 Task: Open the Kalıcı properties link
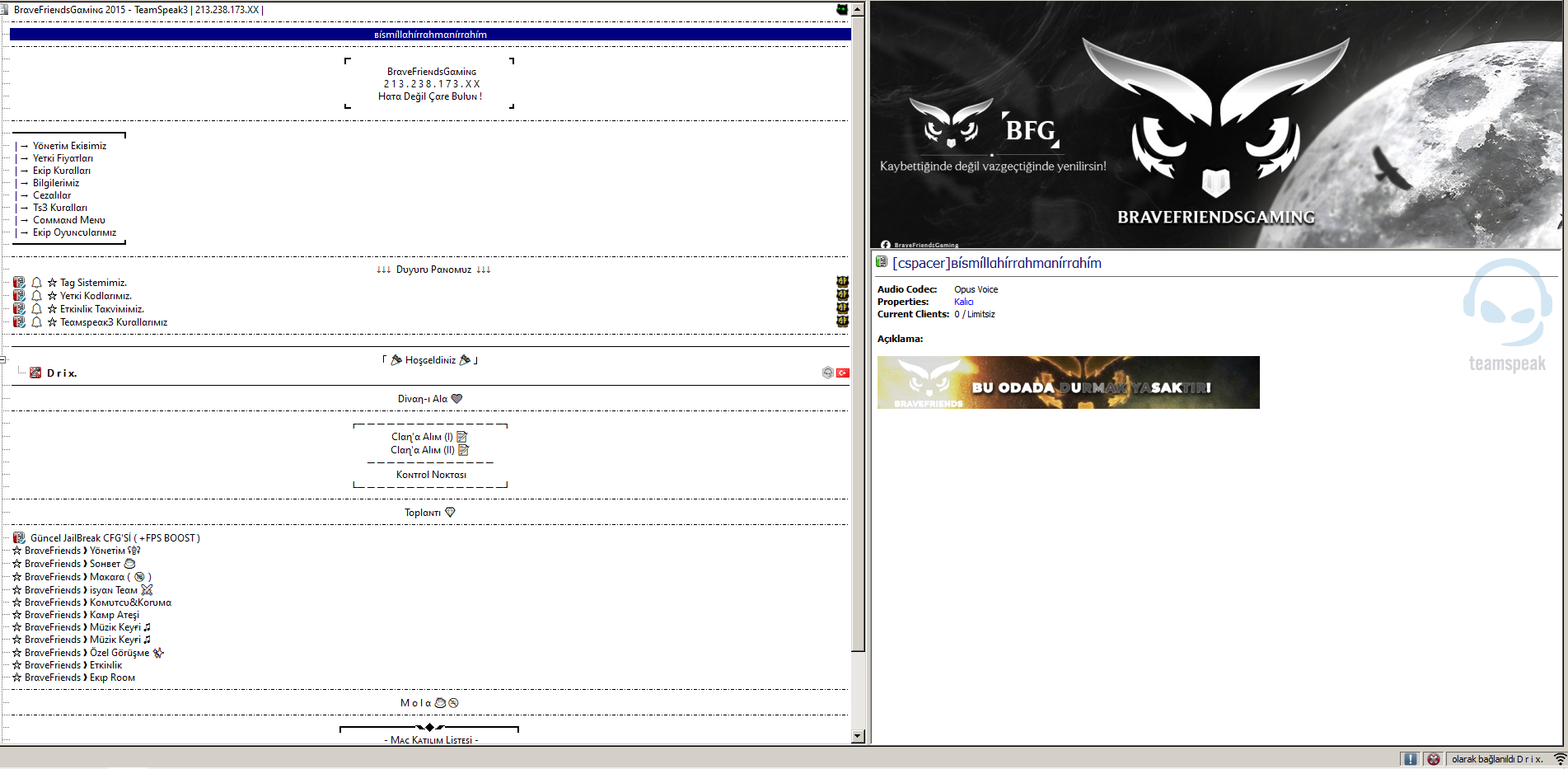[x=964, y=302]
